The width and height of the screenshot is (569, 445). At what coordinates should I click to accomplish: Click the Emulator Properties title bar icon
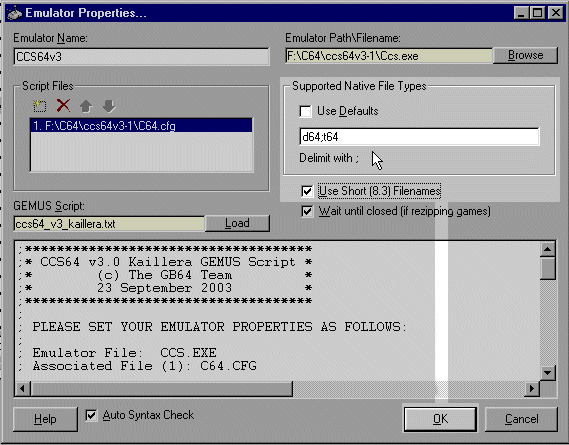click(15, 13)
